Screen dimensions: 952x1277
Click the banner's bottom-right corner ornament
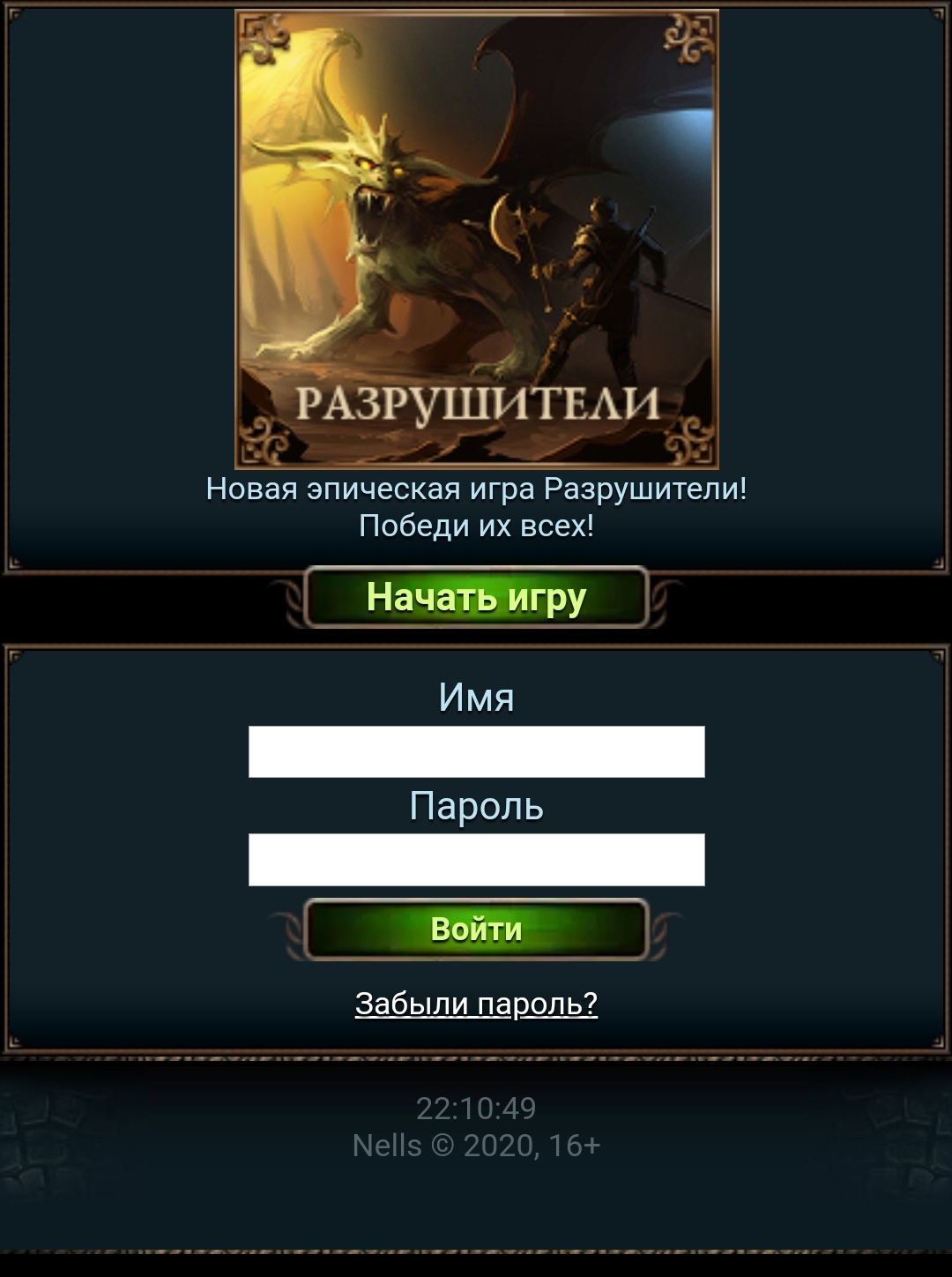[689, 438]
